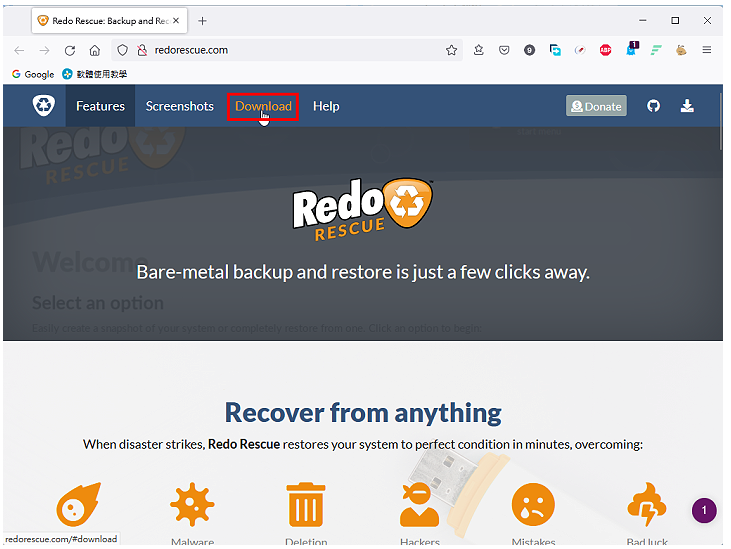Open the Download section in the navbar
The width and height of the screenshot is (731, 549).
pos(263,107)
